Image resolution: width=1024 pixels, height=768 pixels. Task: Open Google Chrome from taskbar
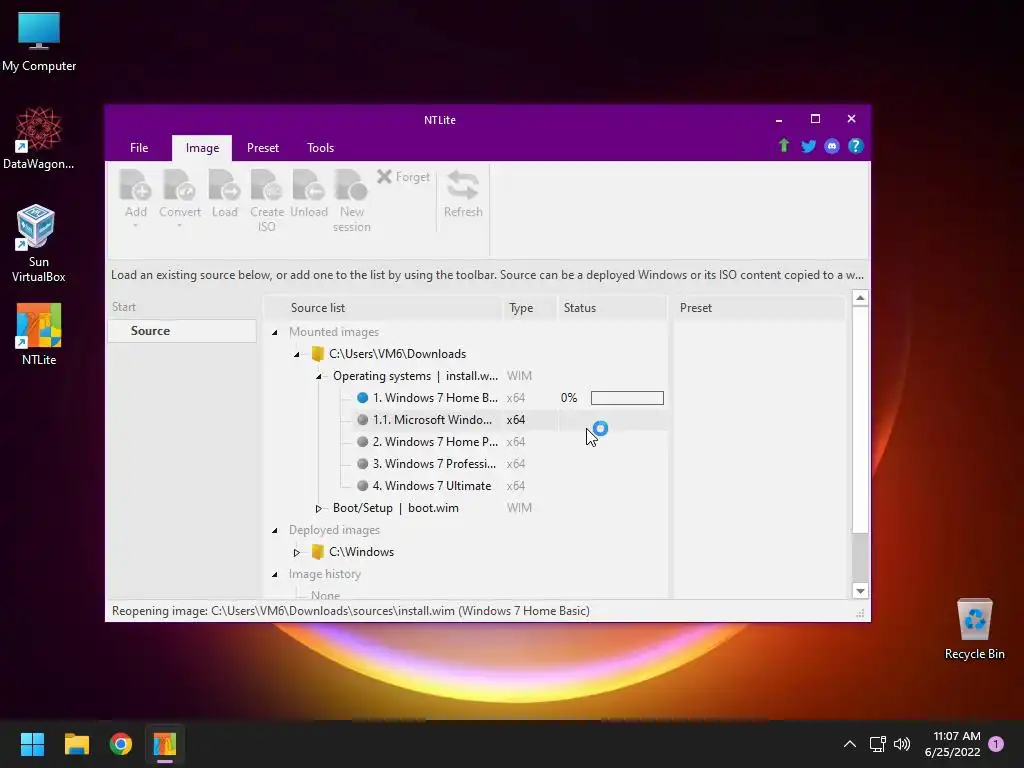tap(121, 744)
